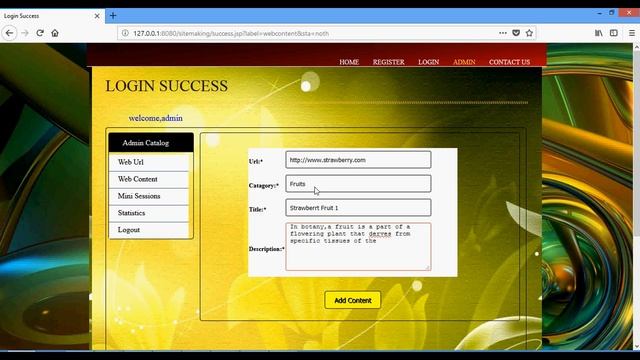Click the LOGIN SUCCESS heading
The width and height of the screenshot is (640, 360).
167,86
